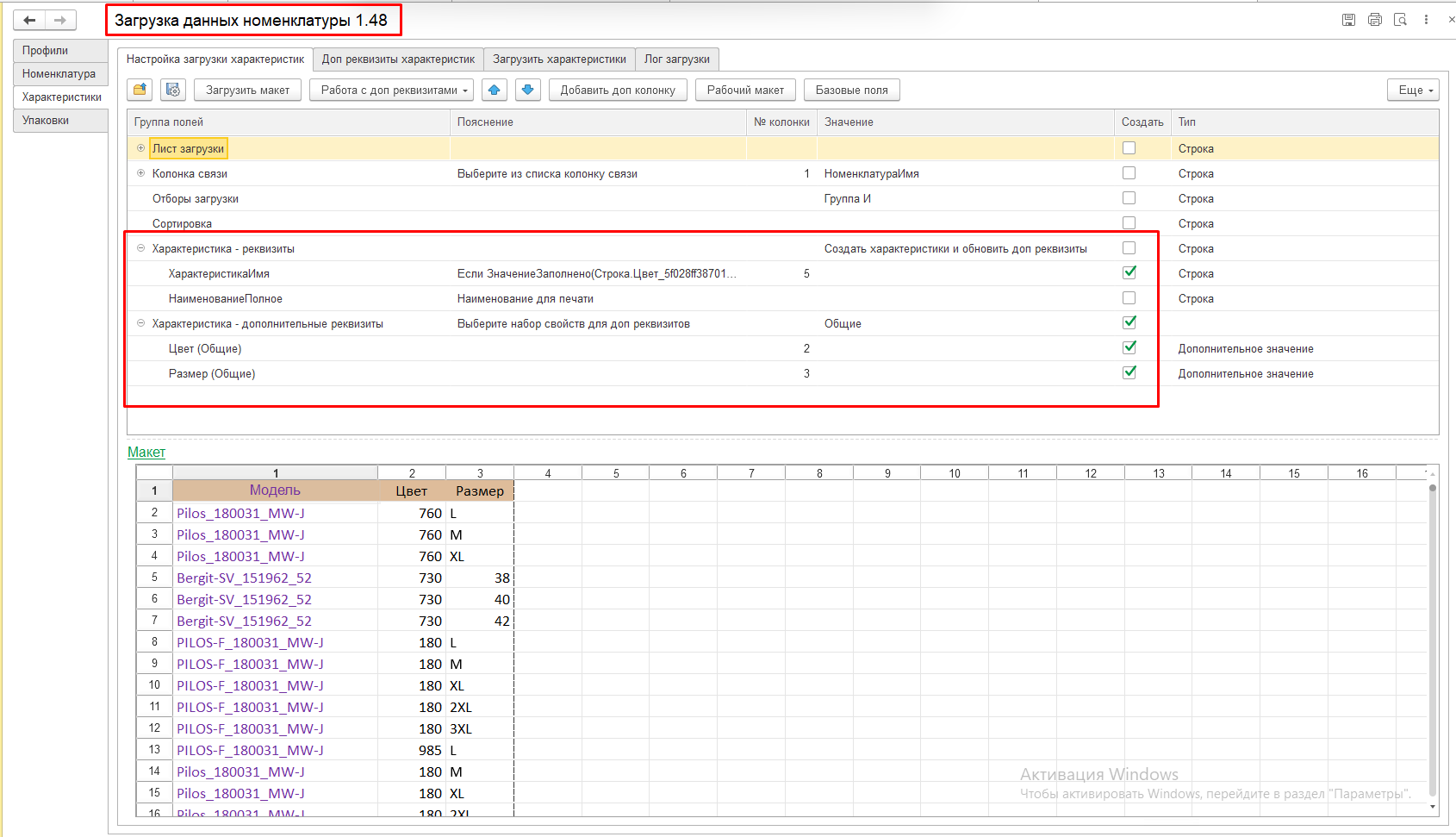Switch to Лог загрузки tab
1456x837 pixels.
click(676, 59)
